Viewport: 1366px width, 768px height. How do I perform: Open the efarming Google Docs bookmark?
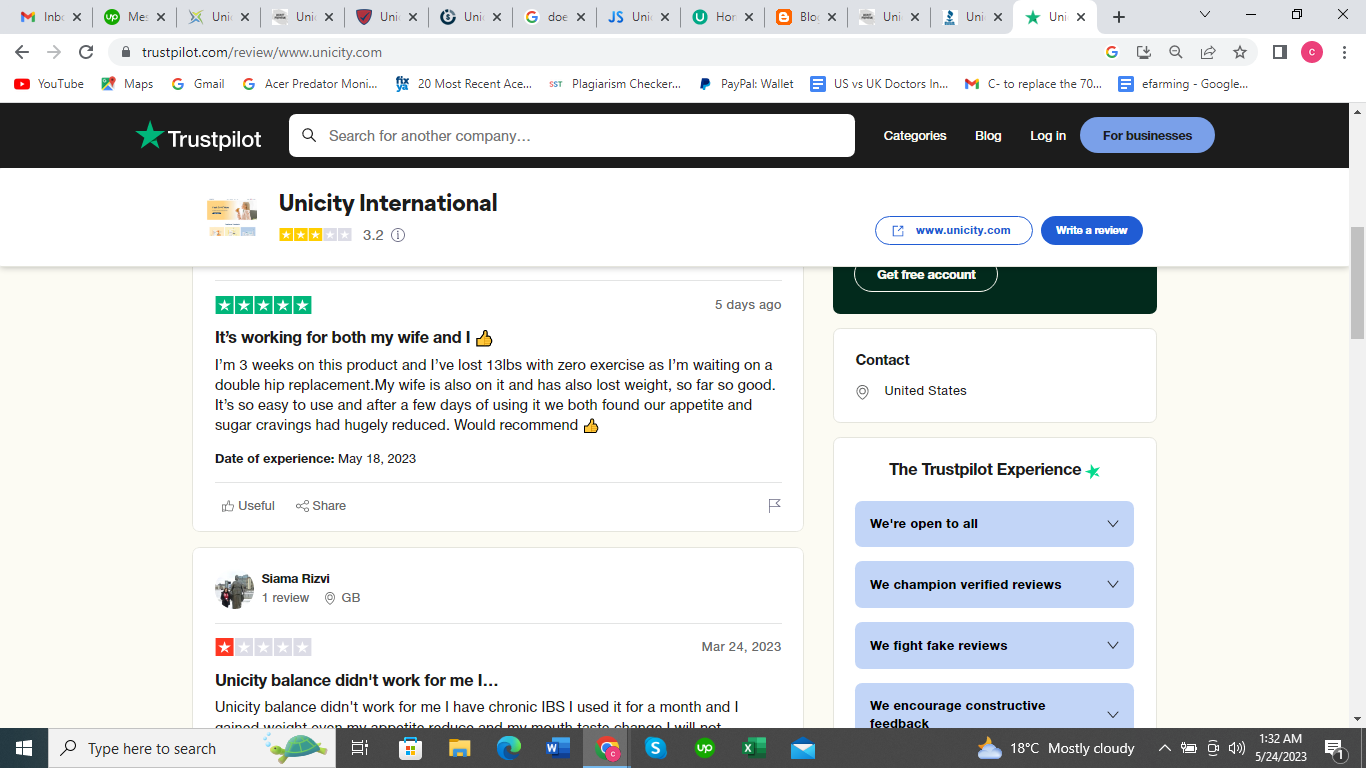click(x=1184, y=84)
